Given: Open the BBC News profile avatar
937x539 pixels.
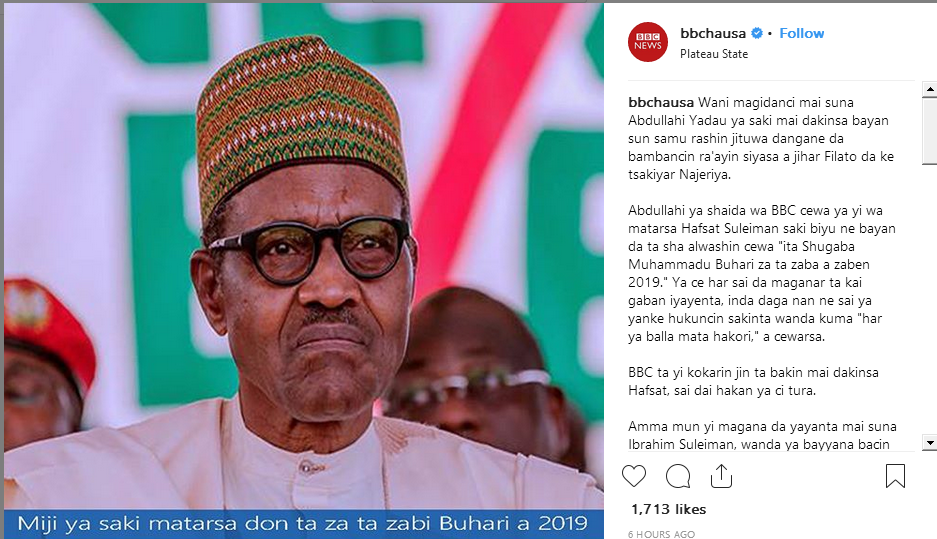Looking at the screenshot, I should pos(648,42).
